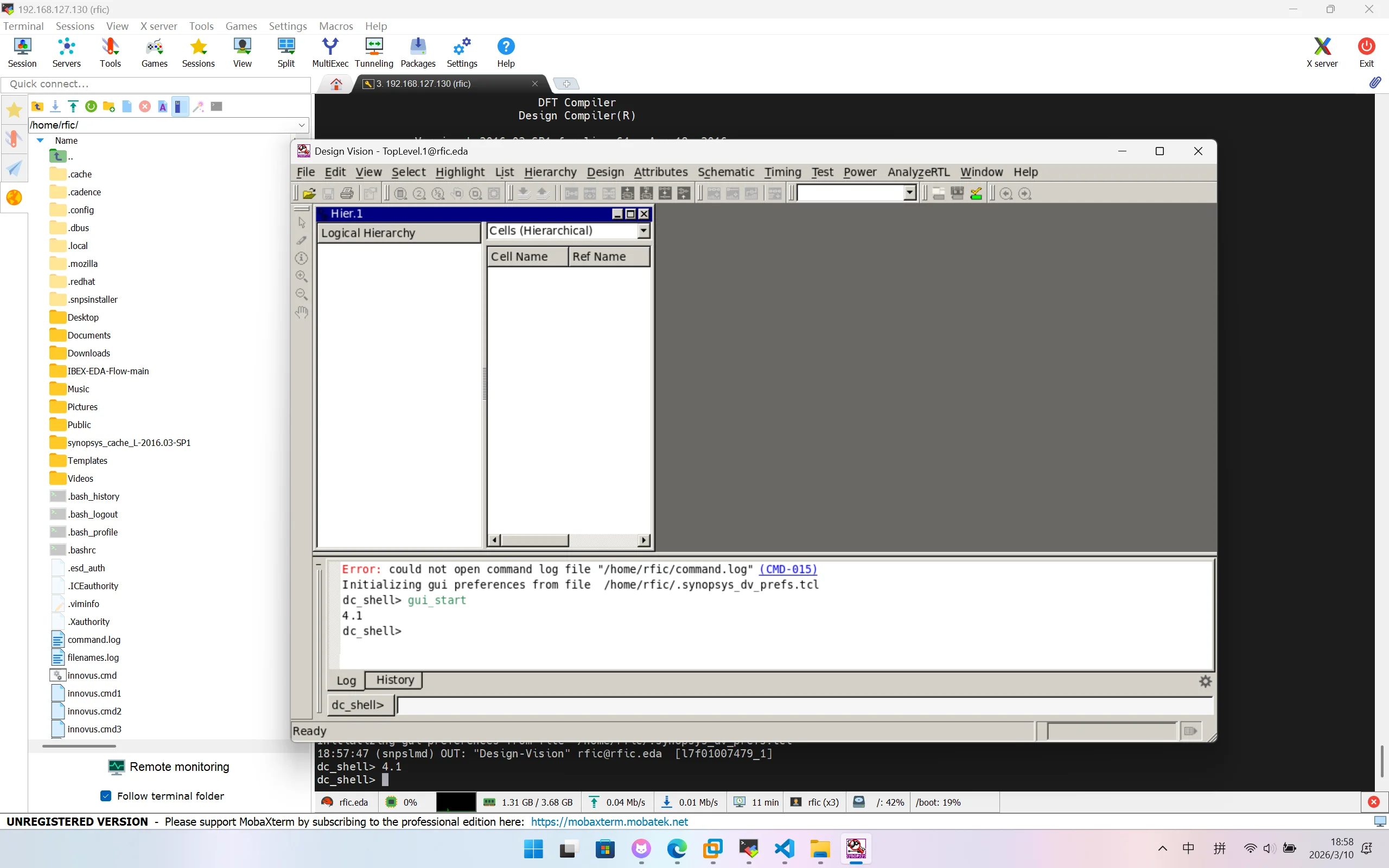Screen dimensions: 1389x868
Task: Click the open file icon in Design Vision toolbar
Action: [309, 194]
